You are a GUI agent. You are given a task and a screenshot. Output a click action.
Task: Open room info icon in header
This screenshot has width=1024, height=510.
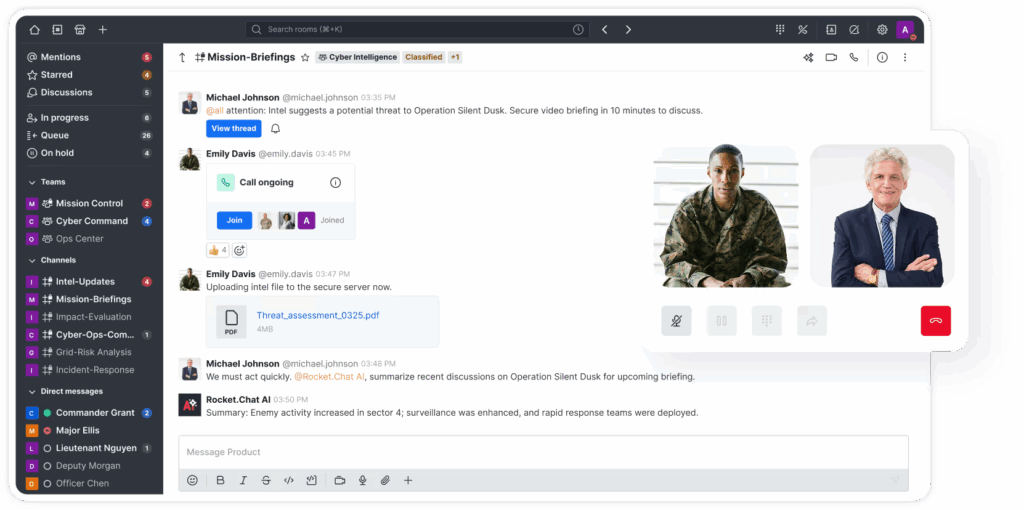click(882, 57)
